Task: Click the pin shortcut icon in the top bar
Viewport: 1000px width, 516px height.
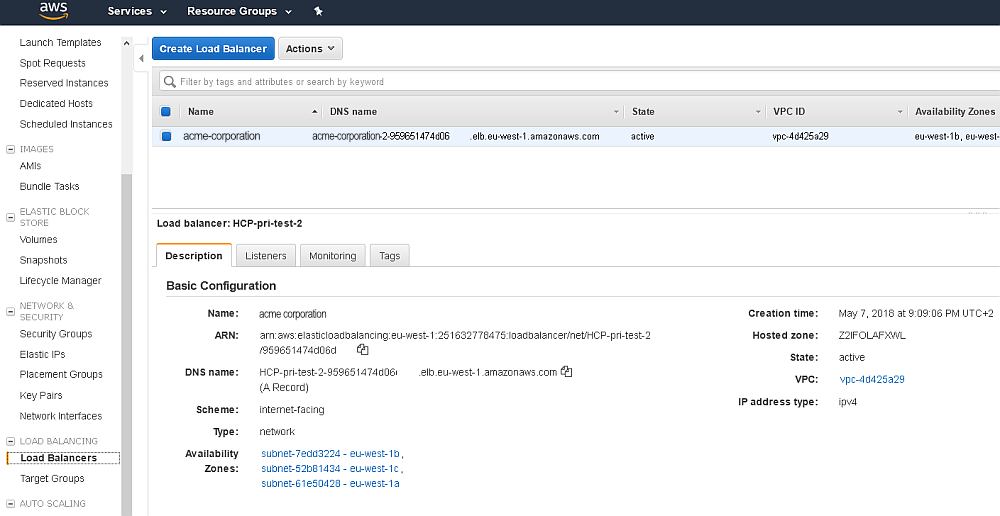Action: pos(318,11)
